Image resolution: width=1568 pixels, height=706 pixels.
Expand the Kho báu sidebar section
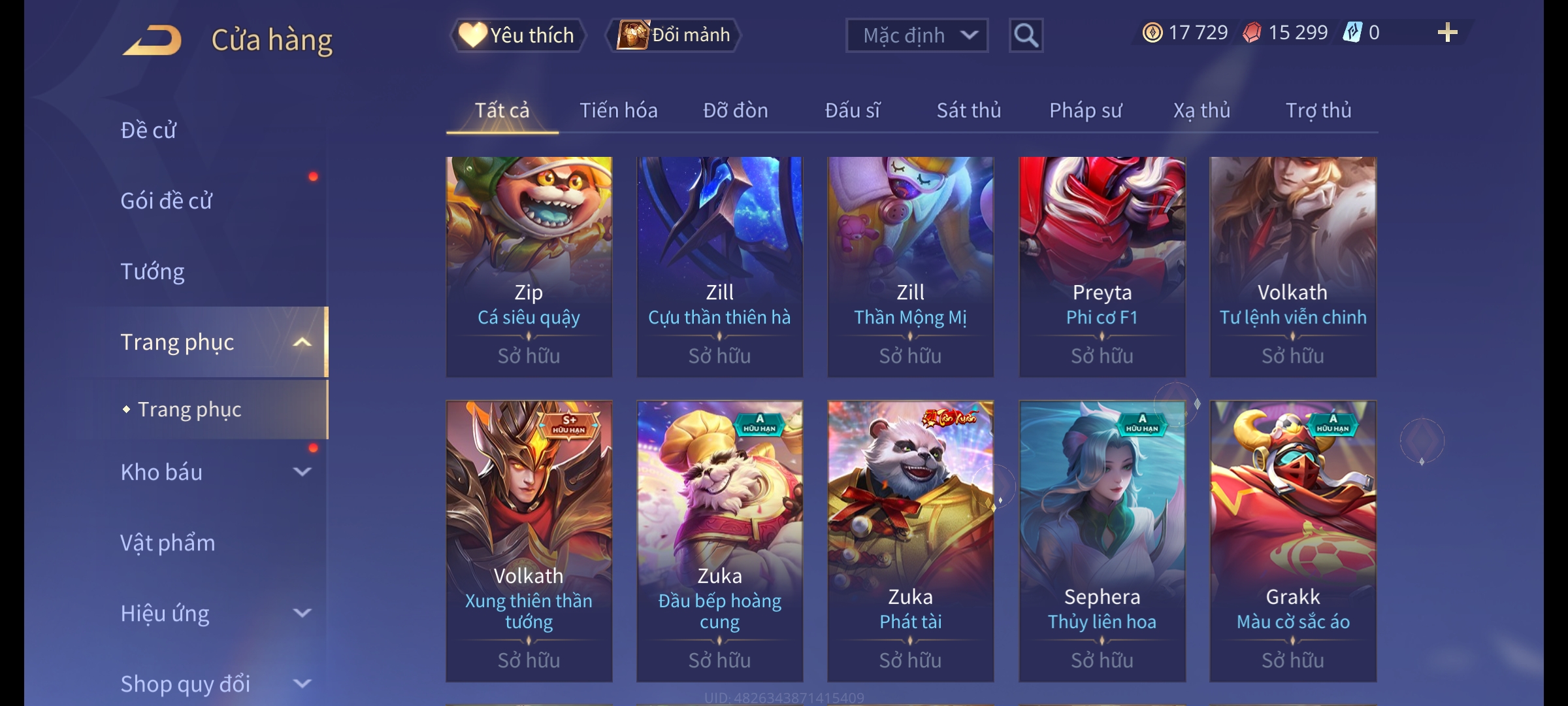[x=302, y=472]
